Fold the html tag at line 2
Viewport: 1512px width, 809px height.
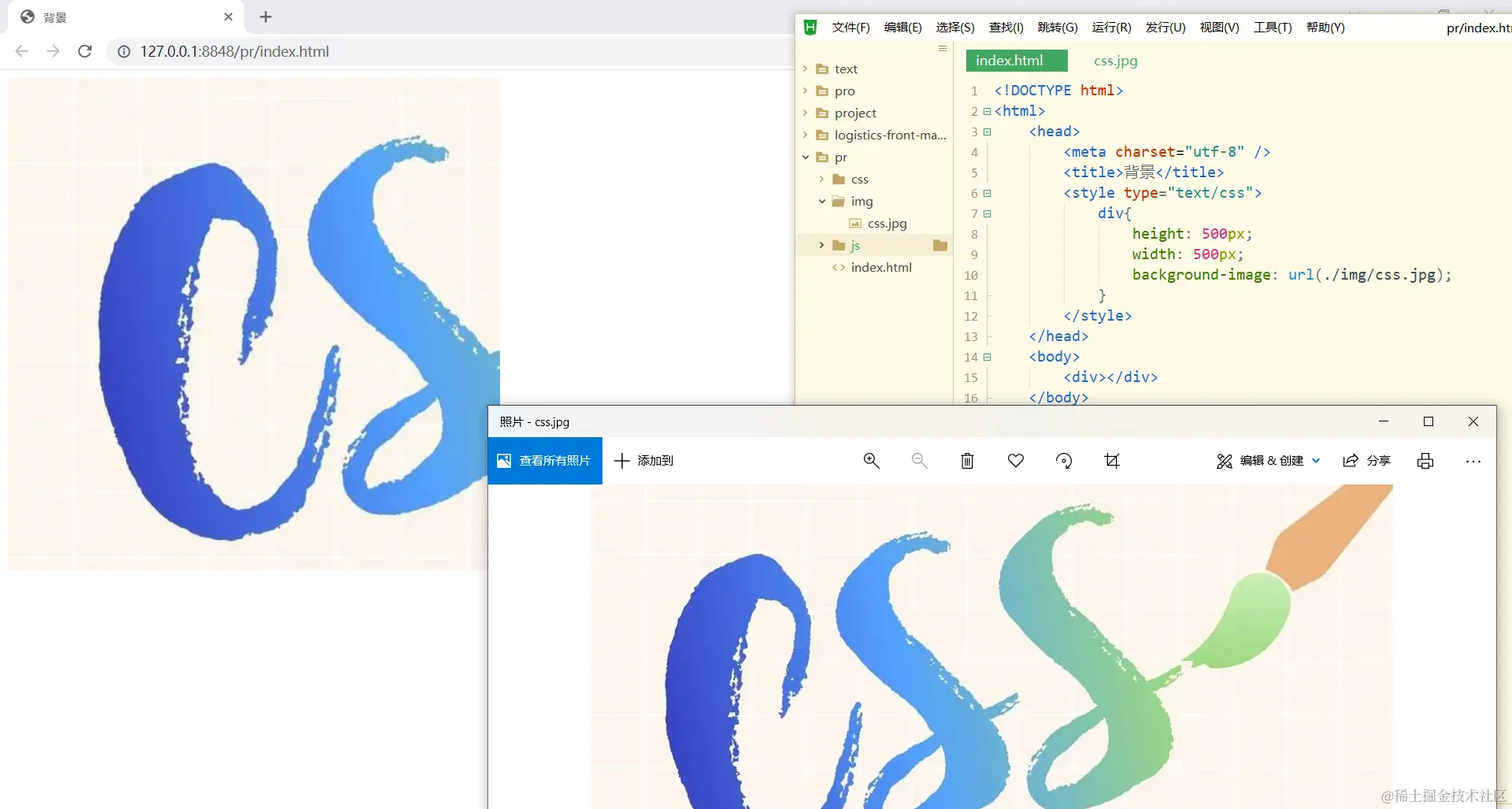click(x=987, y=111)
